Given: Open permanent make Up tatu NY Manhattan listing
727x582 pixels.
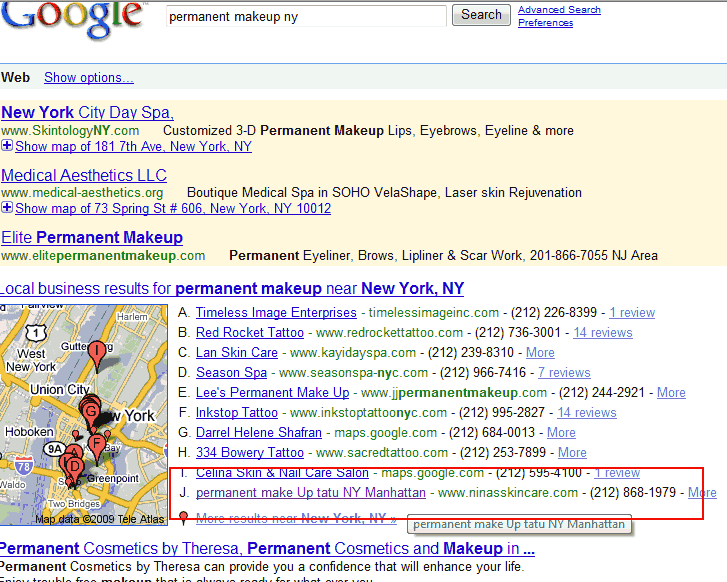Looking at the screenshot, I should [x=311, y=492].
